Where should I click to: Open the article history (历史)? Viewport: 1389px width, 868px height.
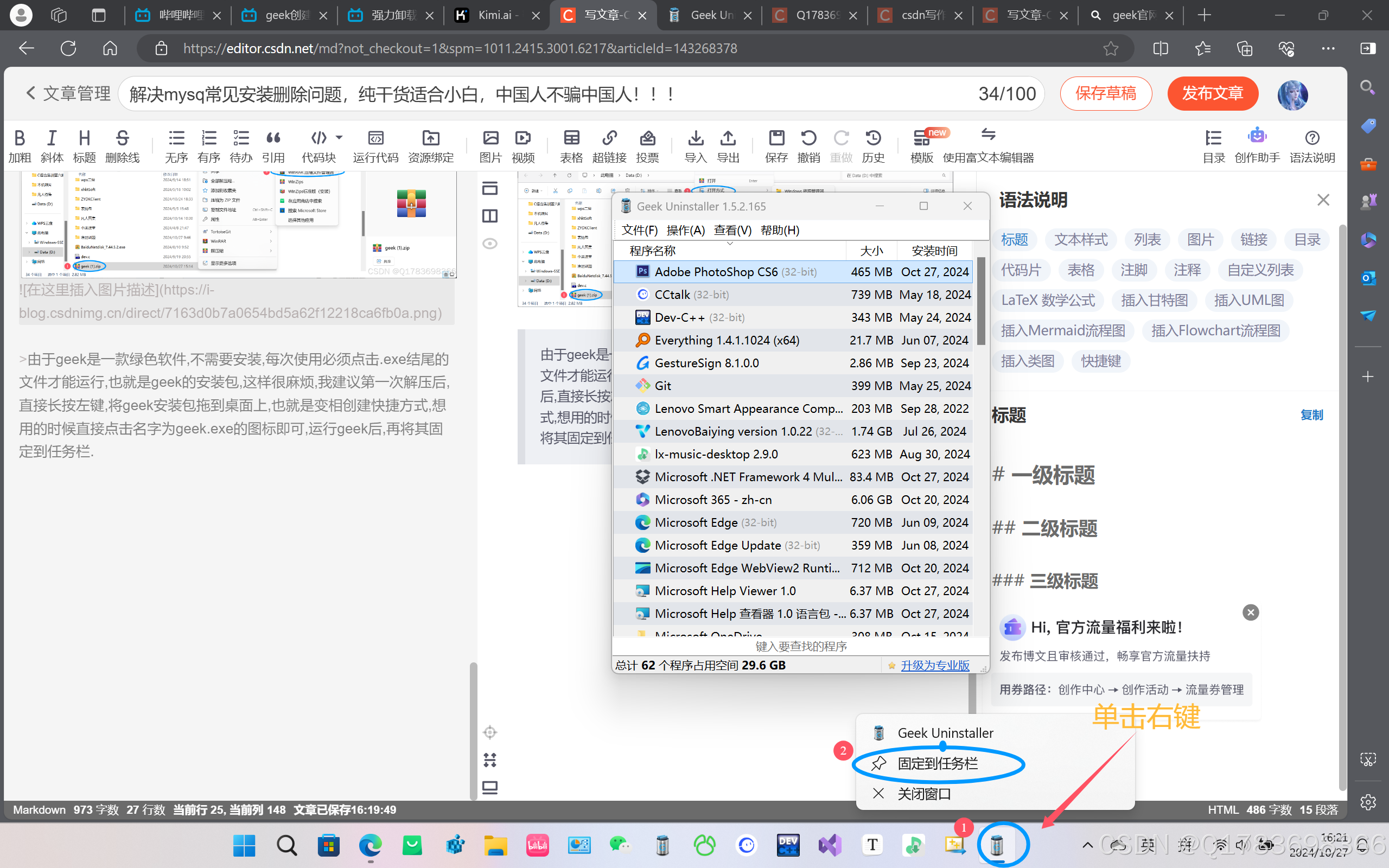(x=873, y=145)
